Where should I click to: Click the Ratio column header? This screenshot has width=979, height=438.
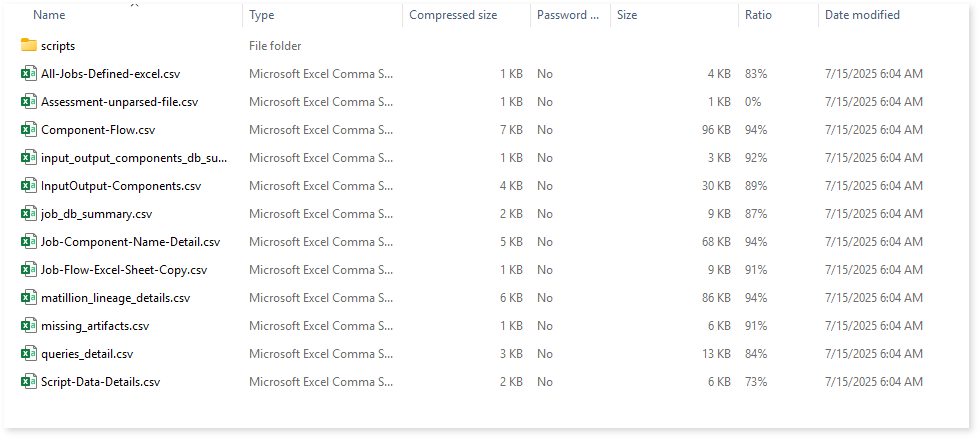[x=758, y=15]
